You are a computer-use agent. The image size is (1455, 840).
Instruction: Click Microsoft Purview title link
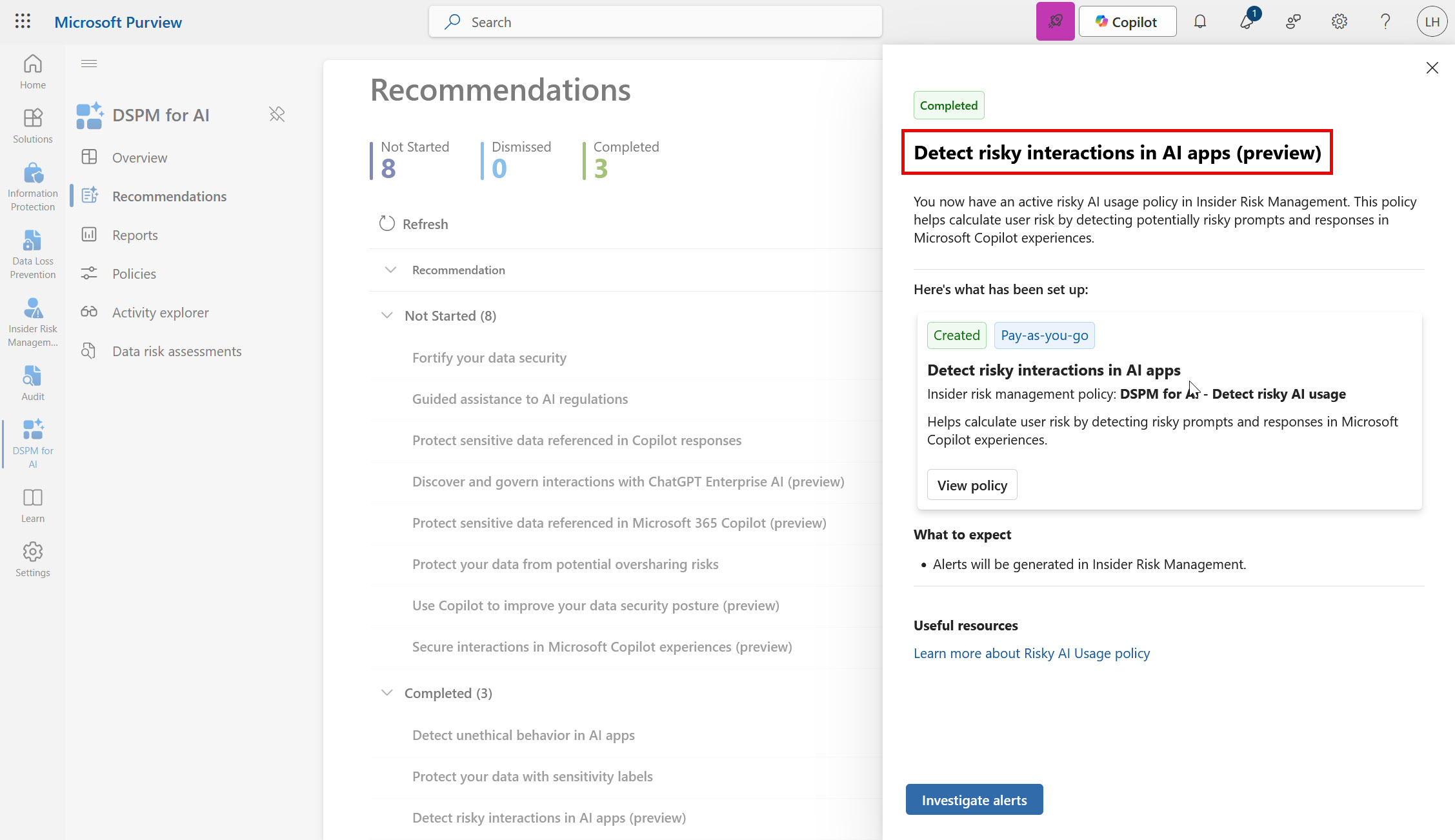click(118, 22)
